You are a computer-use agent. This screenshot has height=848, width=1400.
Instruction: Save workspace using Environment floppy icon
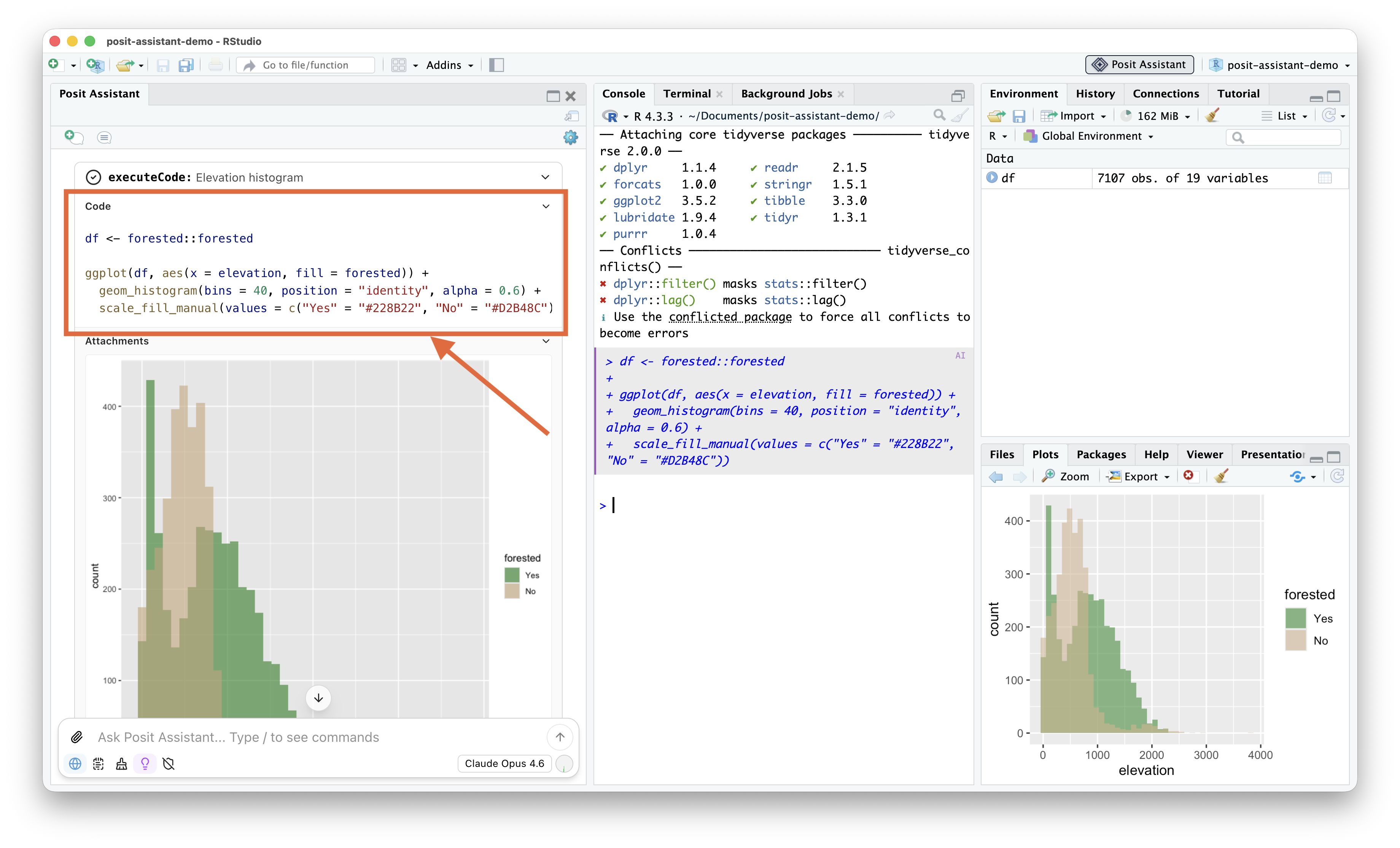click(1019, 116)
